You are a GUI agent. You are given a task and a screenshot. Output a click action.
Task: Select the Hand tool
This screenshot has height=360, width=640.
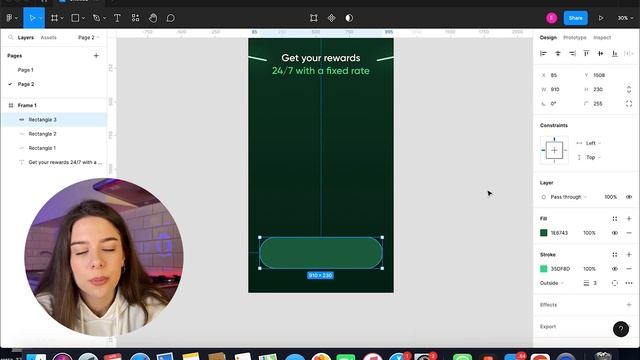click(153, 18)
